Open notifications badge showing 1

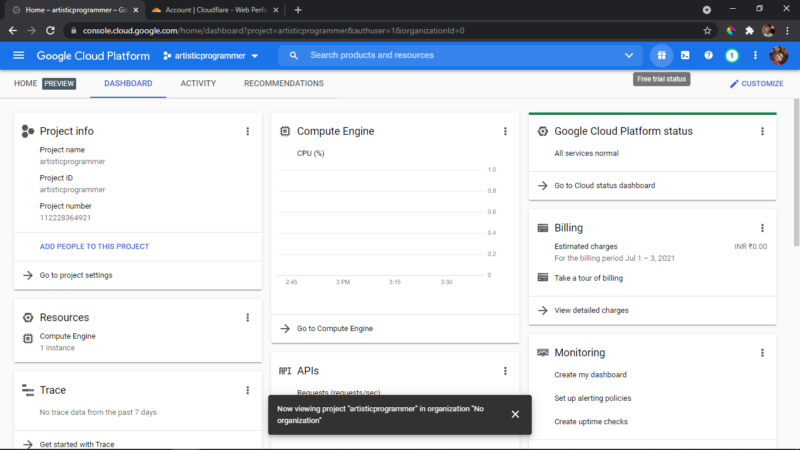pos(732,56)
